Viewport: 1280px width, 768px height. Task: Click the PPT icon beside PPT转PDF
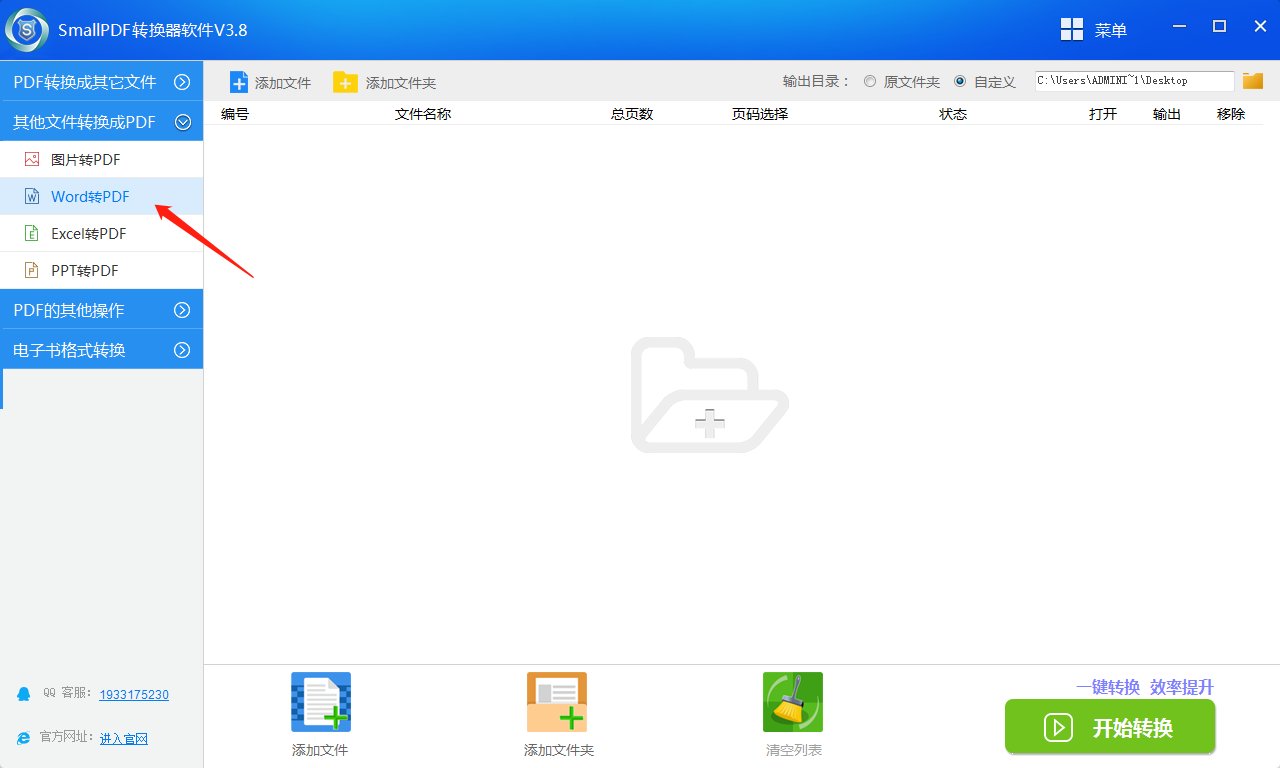(32, 270)
